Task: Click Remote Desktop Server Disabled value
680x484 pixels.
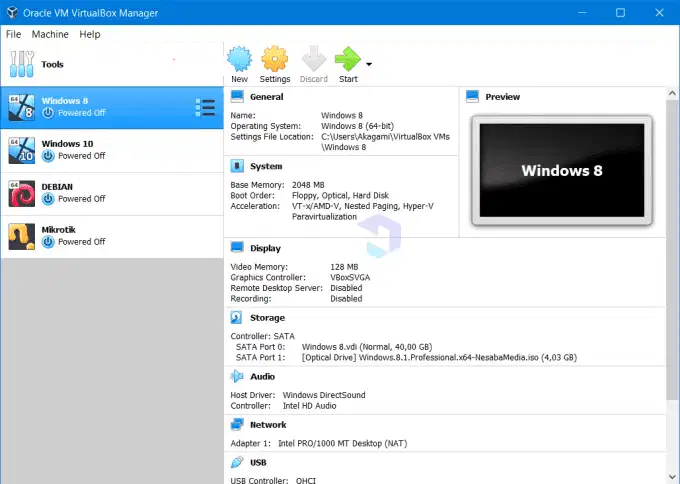Action: tap(346, 288)
